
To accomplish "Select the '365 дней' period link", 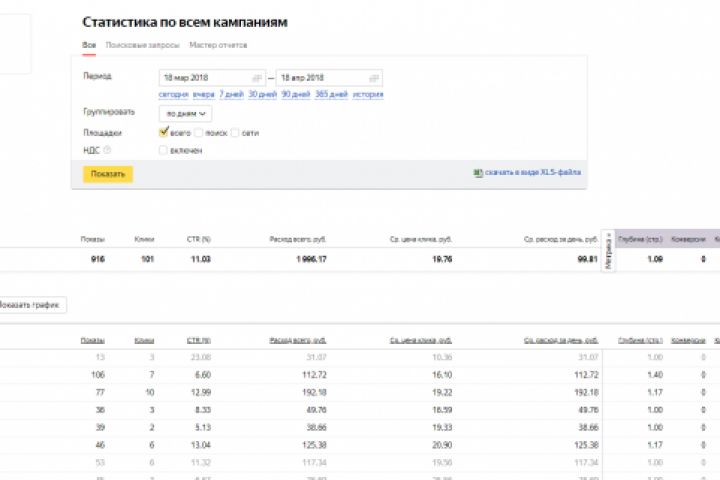I will [x=331, y=94].
